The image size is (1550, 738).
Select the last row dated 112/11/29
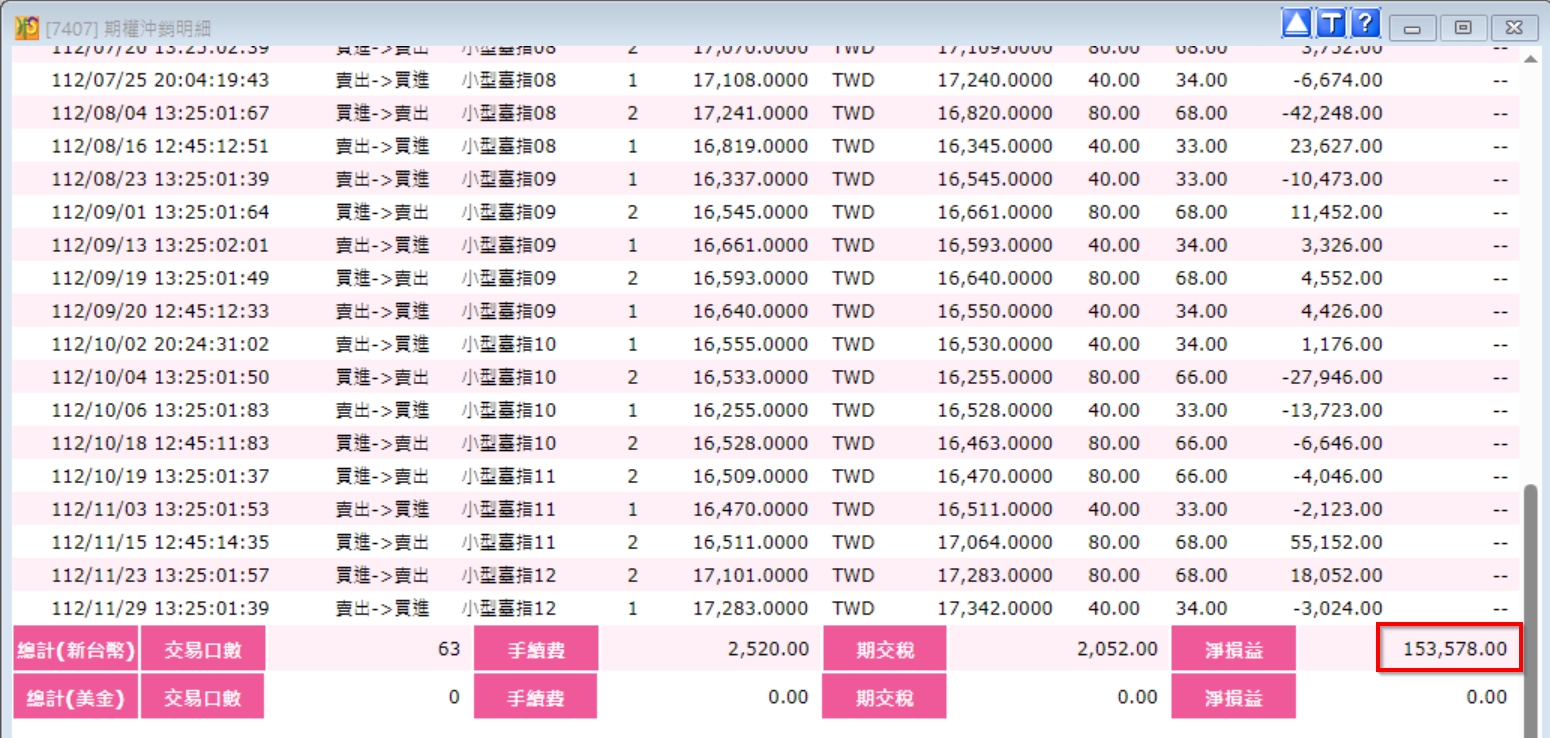pos(766,608)
